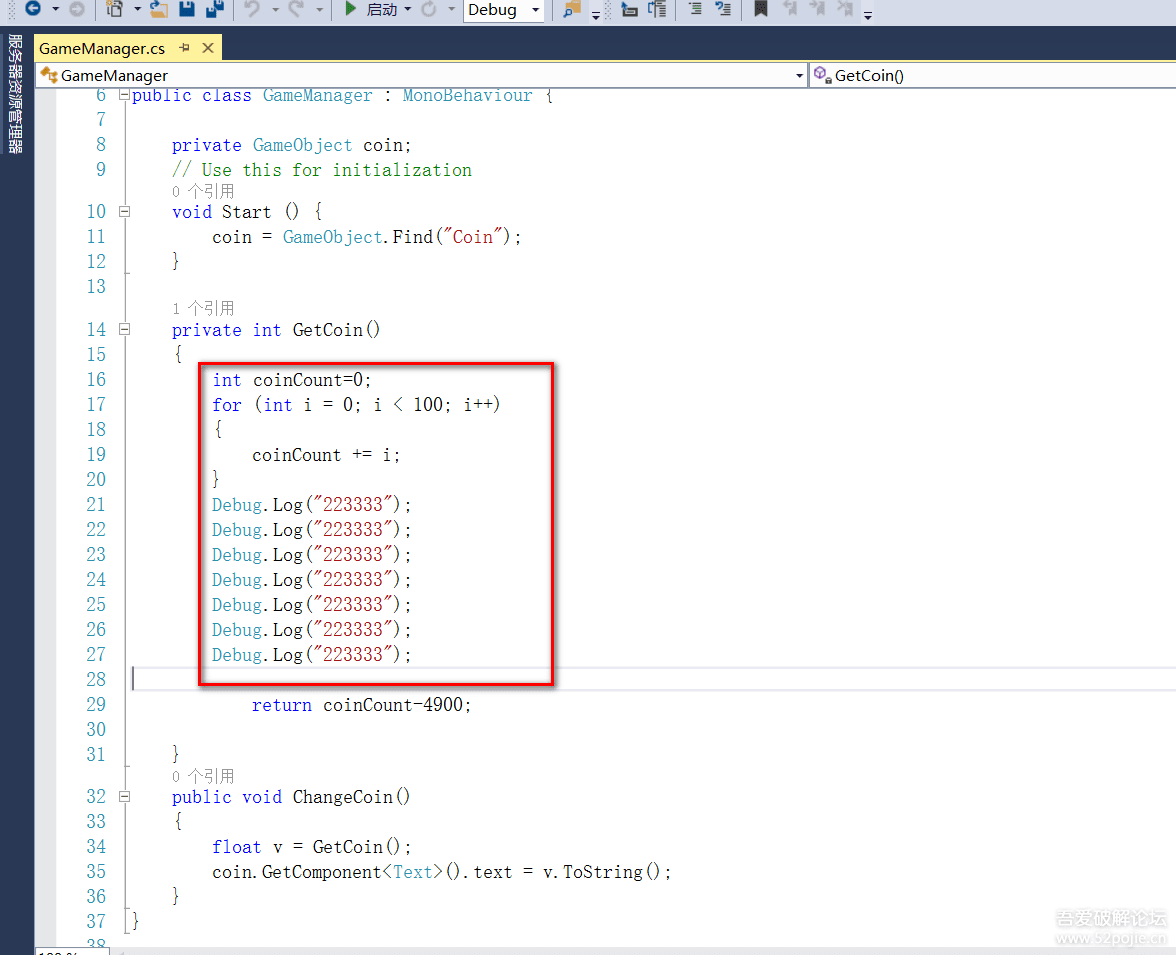Save the current file with Save icon
The height and width of the screenshot is (955, 1176).
click(187, 9)
